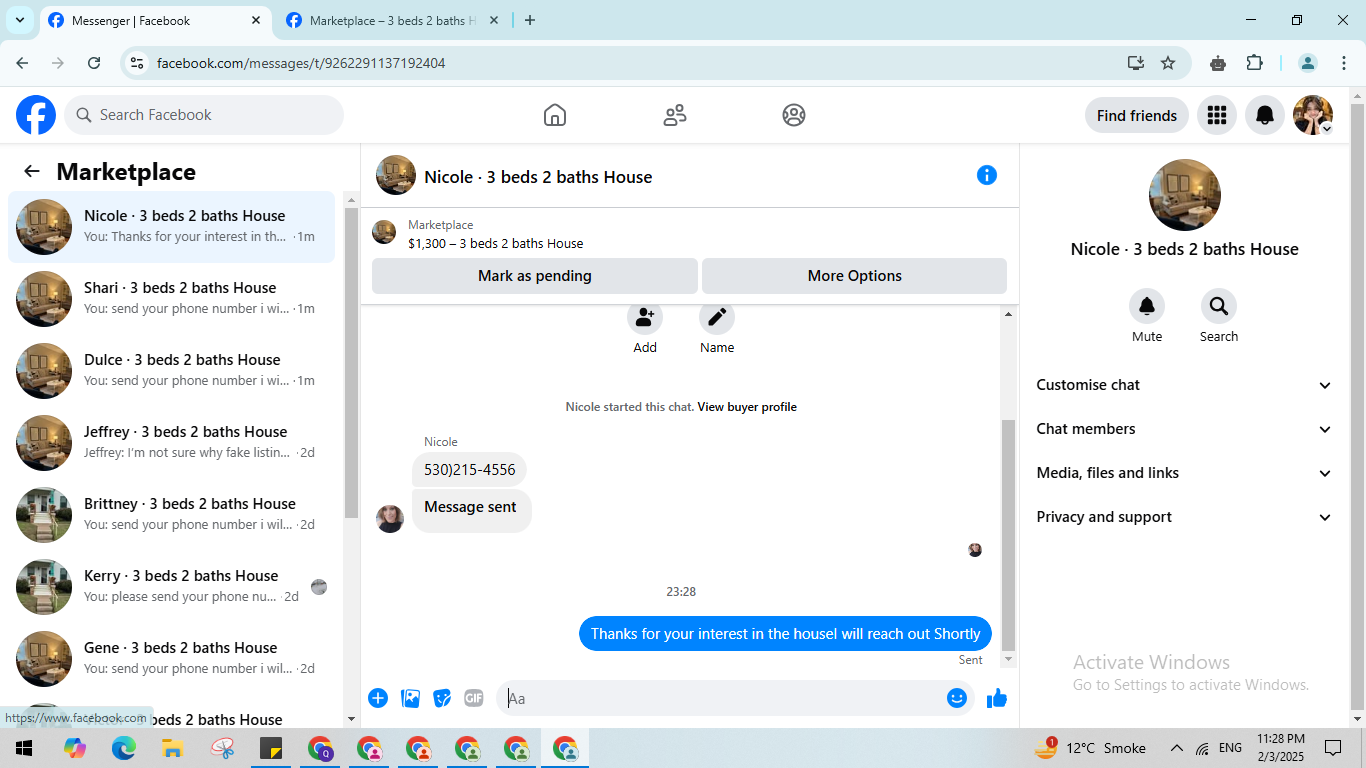Add people to the chat
Screen dimensions: 1366x768
(645, 318)
